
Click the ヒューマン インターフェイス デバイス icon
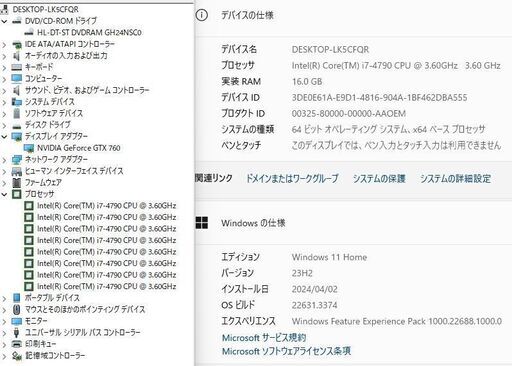pyautogui.click(x=17, y=171)
